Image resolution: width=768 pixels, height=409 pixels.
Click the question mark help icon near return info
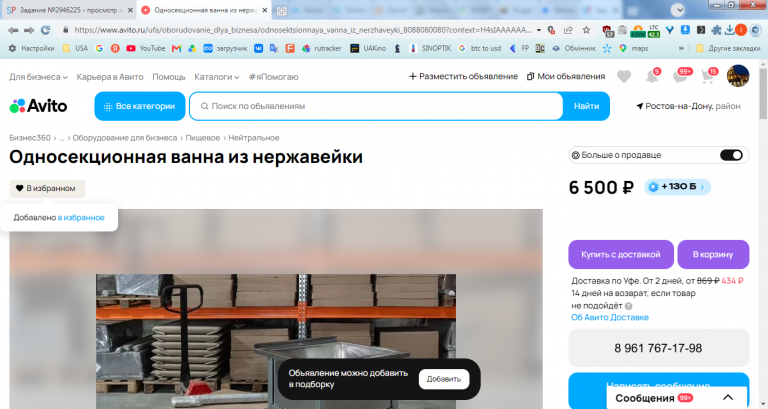tap(628, 306)
